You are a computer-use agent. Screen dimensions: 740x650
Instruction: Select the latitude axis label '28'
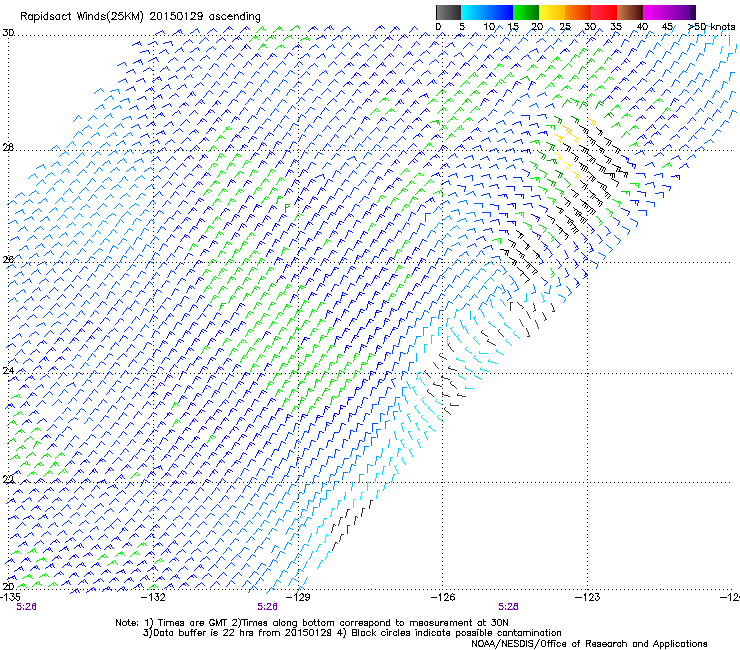coord(8,147)
